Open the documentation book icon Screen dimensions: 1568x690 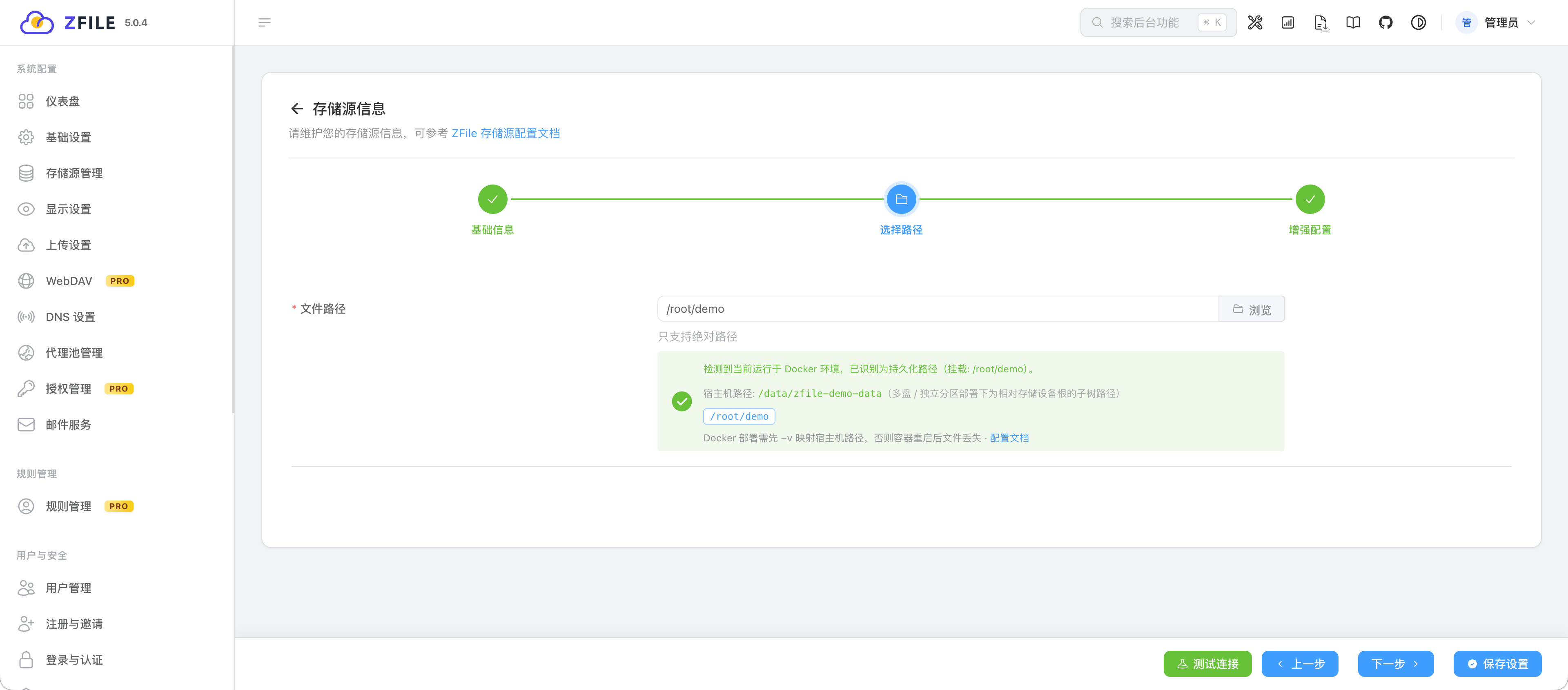pyautogui.click(x=1353, y=22)
